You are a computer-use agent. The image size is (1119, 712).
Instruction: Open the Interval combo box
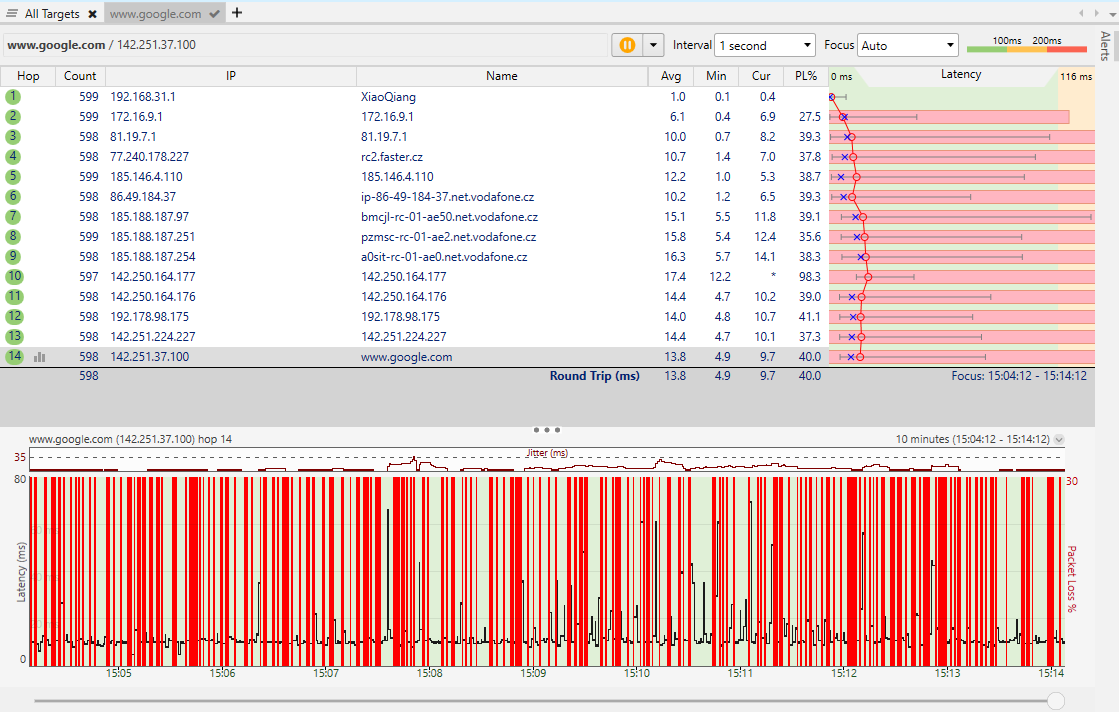pyautogui.click(x=765, y=45)
